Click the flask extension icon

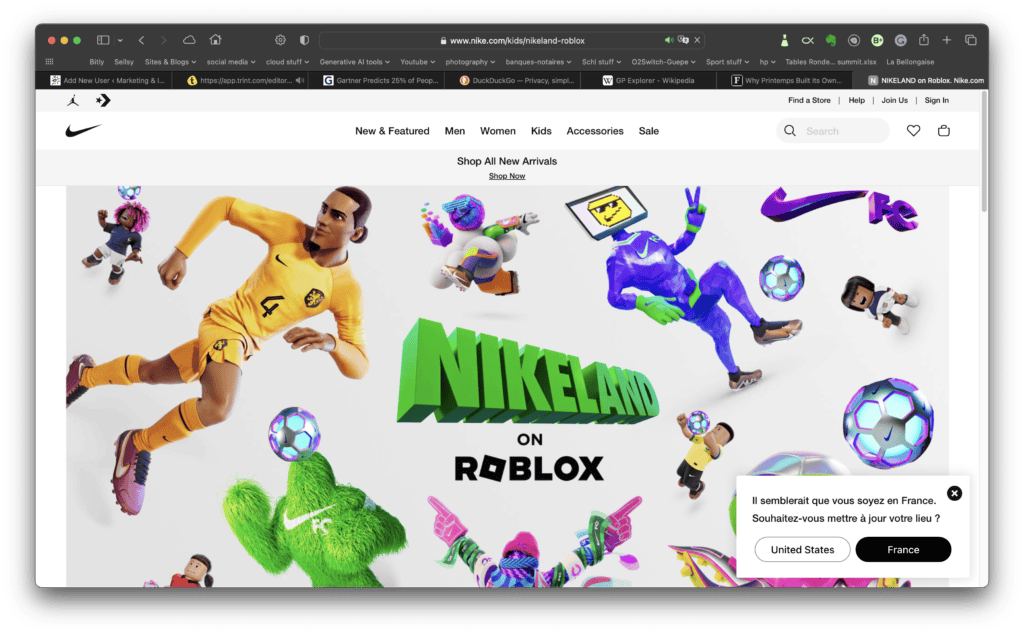[x=784, y=40]
